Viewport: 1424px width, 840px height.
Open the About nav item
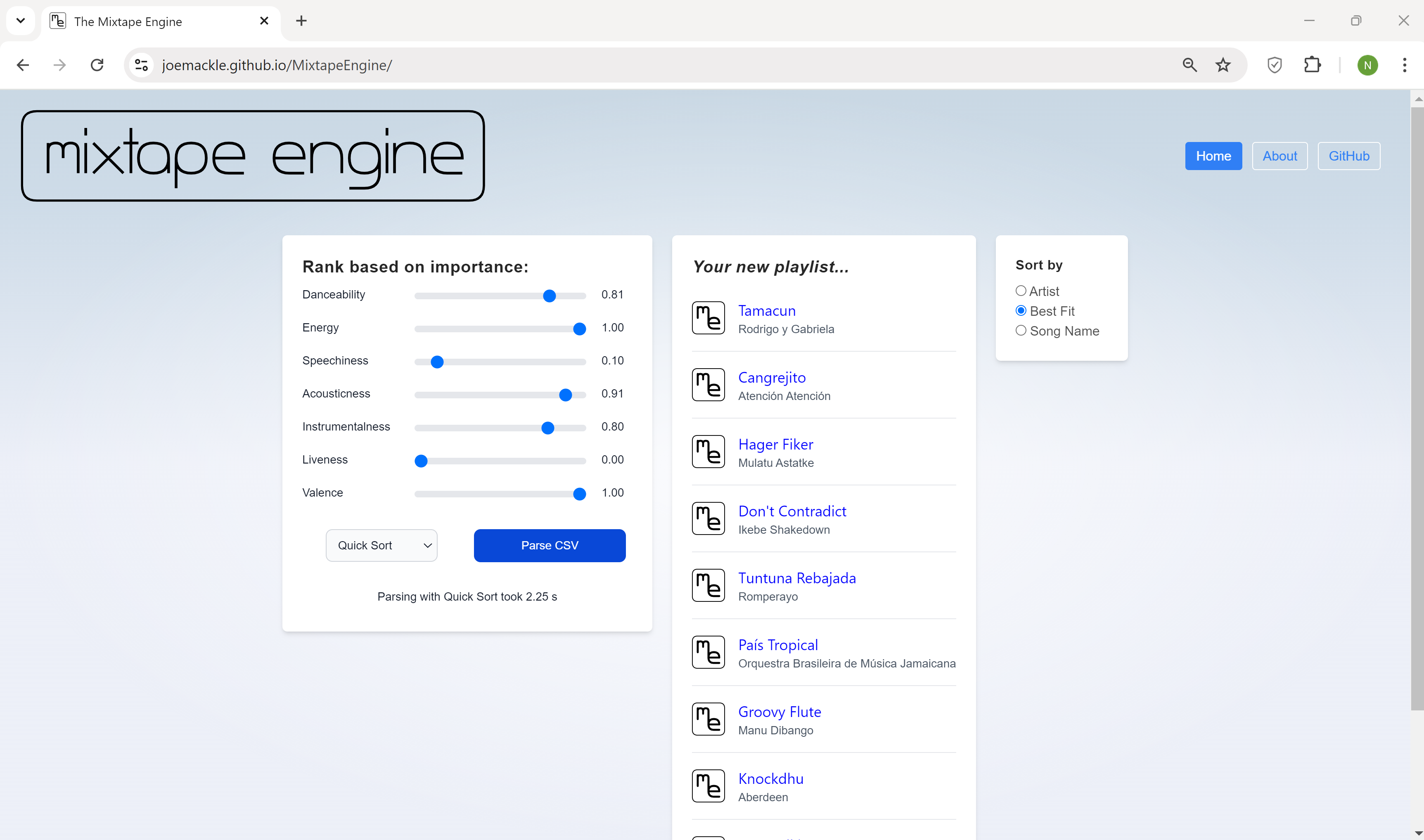click(x=1279, y=156)
